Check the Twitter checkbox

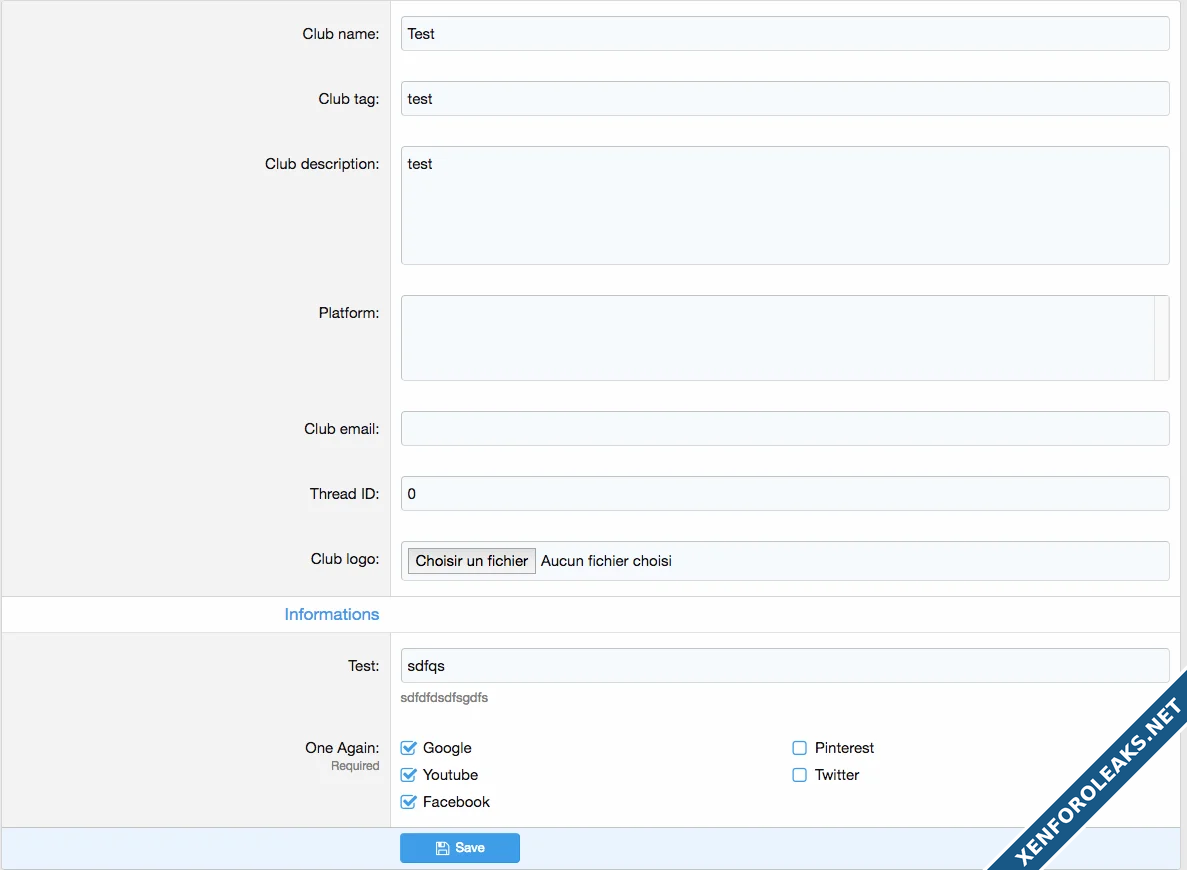799,775
